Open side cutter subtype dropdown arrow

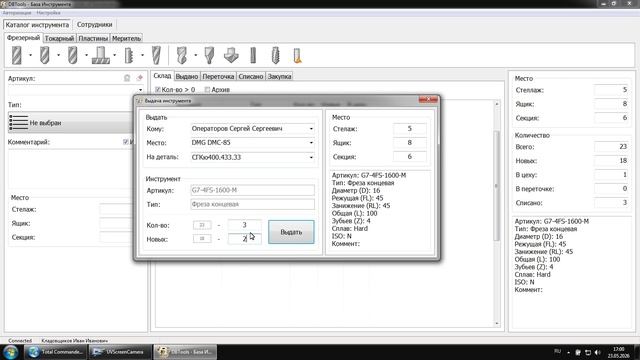click(142, 56)
